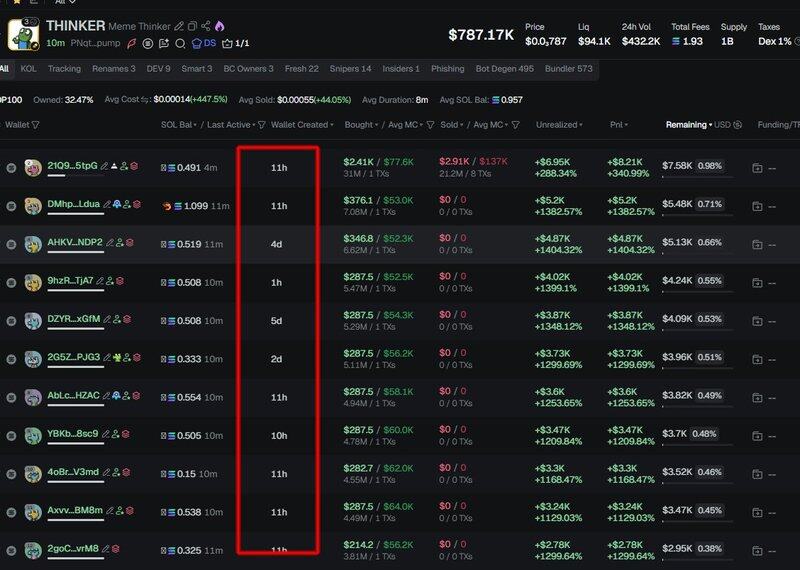Click the magnifier search icon under THINKER
Screen dimensions: 800x570
pos(180,44)
